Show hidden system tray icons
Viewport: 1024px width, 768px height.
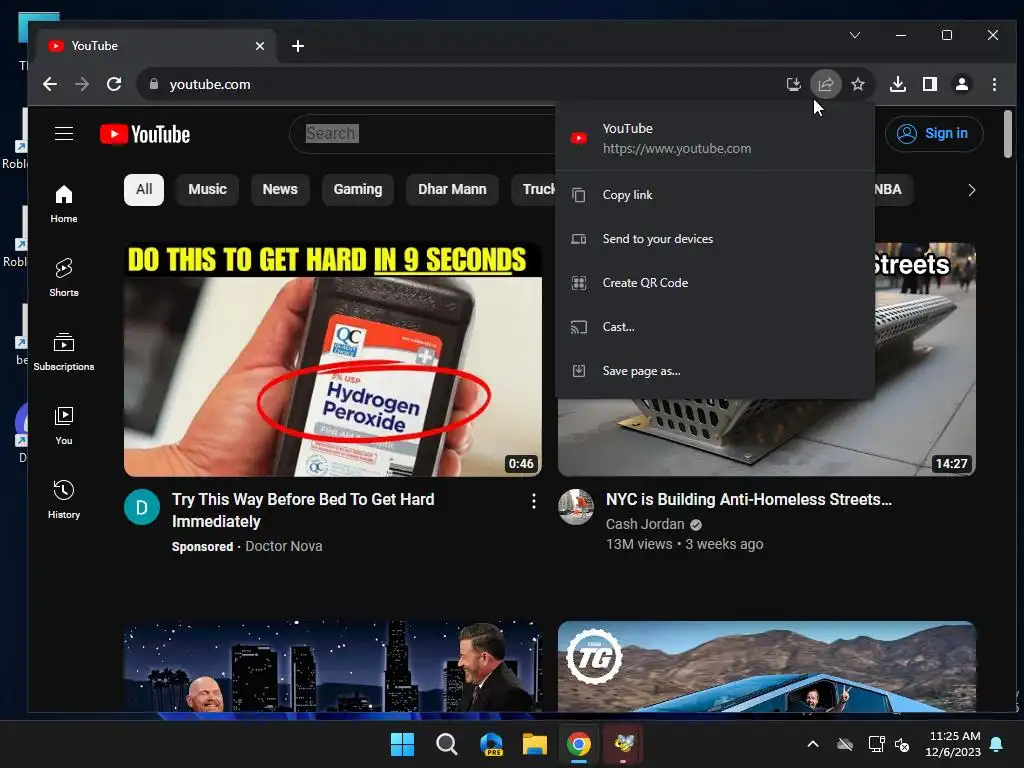(813, 744)
